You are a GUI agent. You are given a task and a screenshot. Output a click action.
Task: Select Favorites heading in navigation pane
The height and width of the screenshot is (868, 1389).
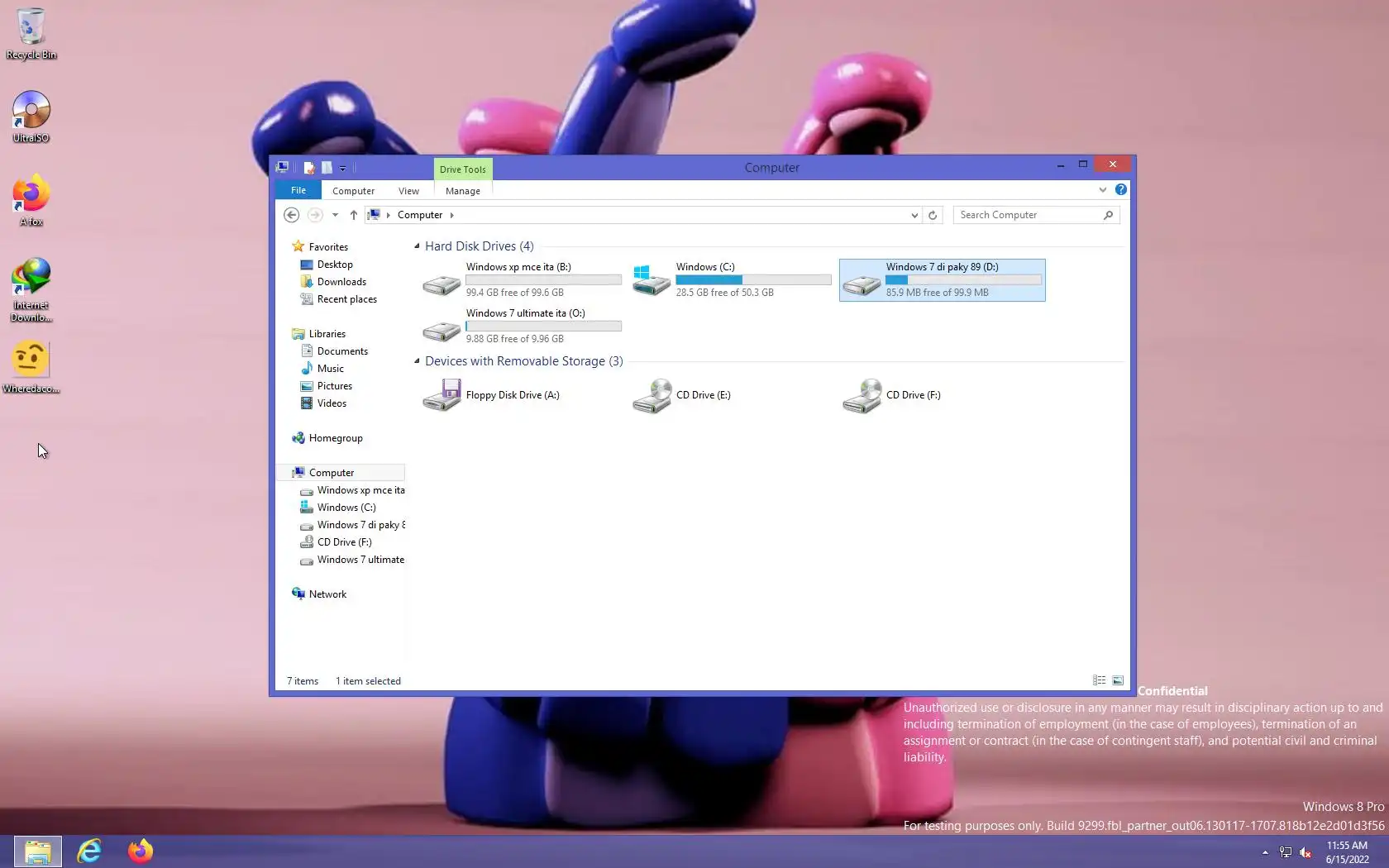(x=328, y=247)
